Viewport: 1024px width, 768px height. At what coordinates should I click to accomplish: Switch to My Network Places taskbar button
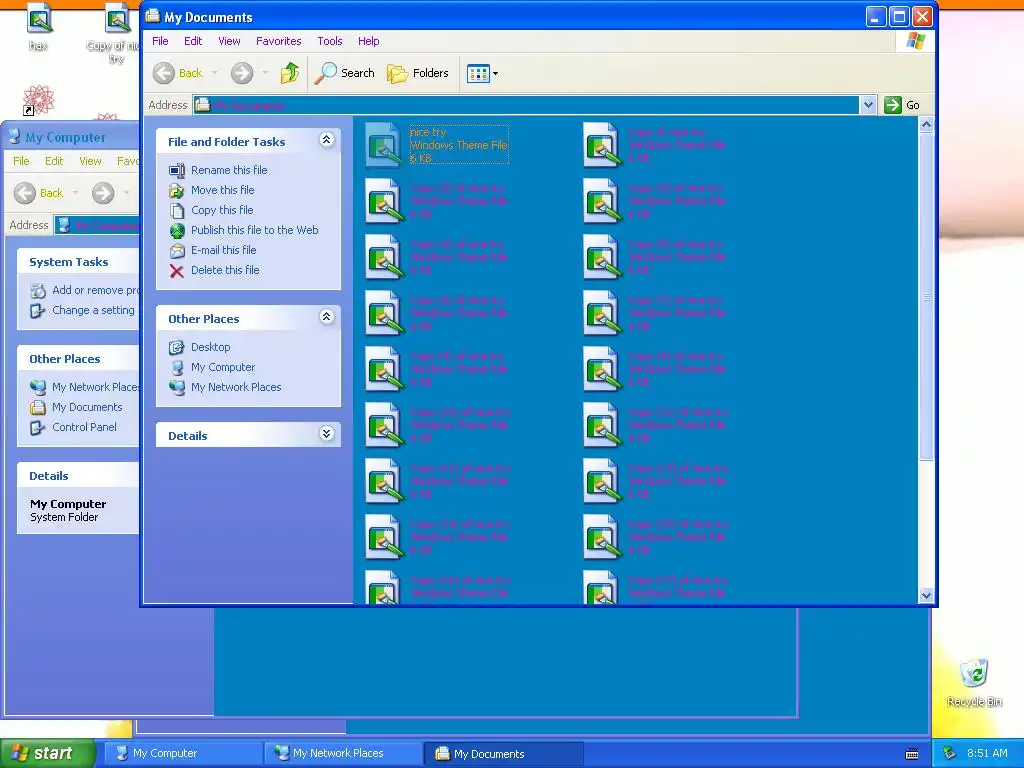click(342, 753)
